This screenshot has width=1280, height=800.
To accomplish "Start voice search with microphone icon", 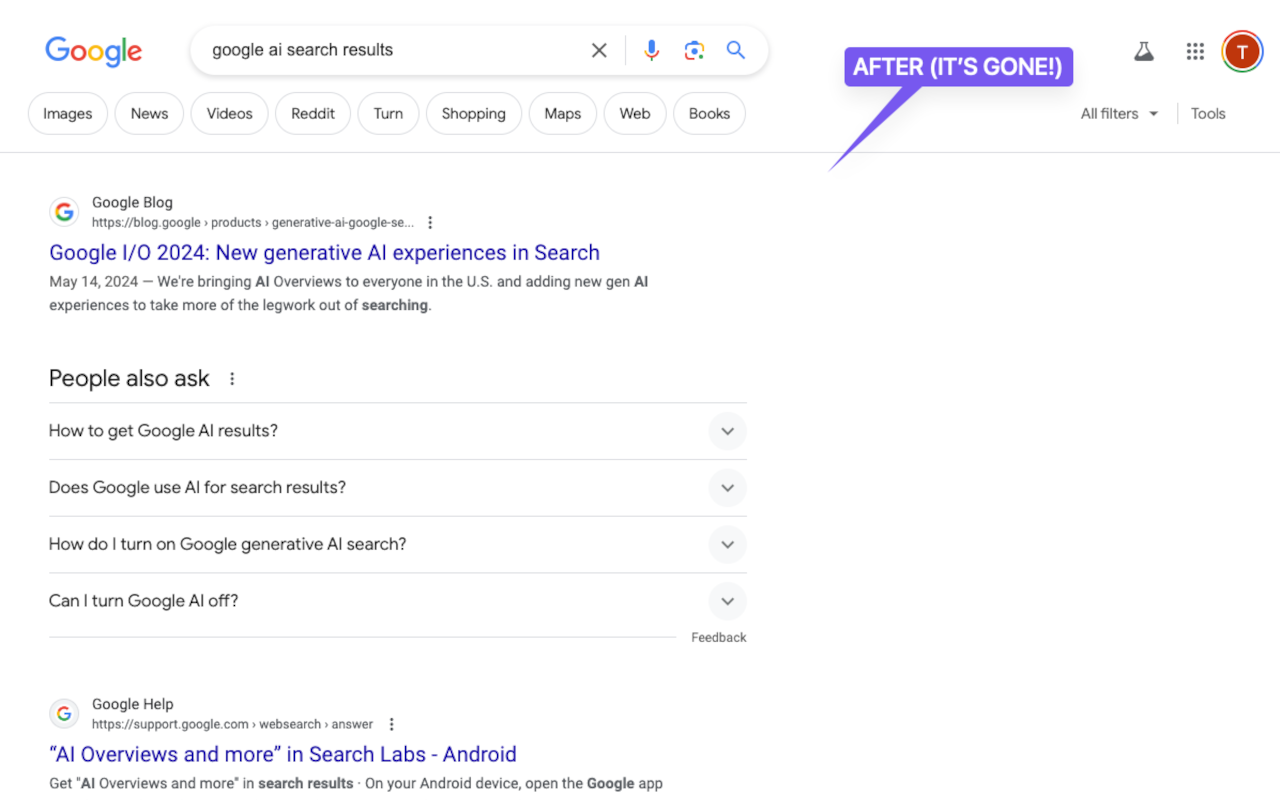I will 651,50.
